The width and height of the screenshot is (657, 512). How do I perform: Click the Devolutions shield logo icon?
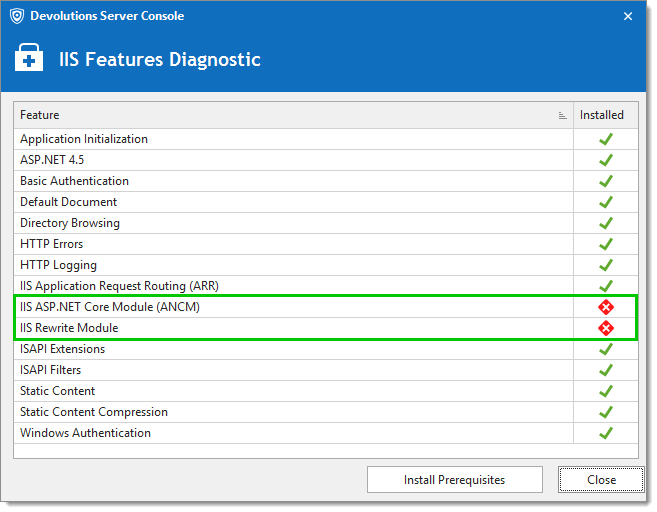17,16
